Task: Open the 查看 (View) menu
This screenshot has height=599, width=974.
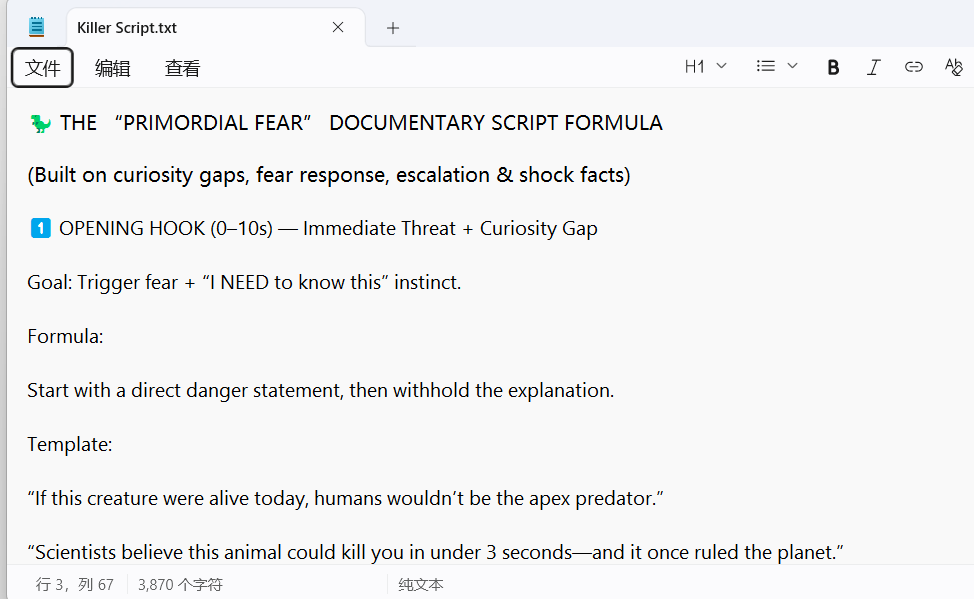Action: (182, 68)
